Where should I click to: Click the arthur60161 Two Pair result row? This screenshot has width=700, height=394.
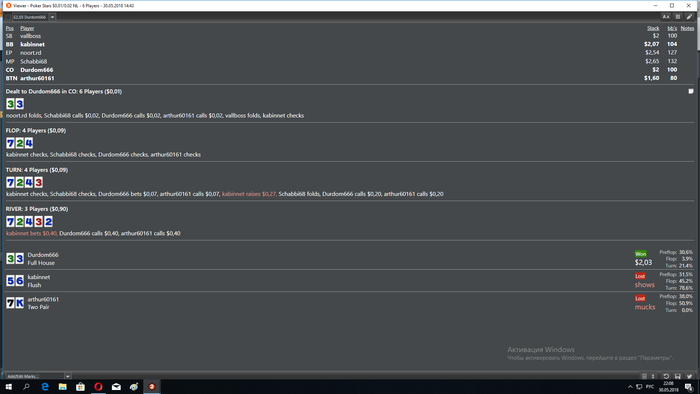pyautogui.click(x=350, y=303)
